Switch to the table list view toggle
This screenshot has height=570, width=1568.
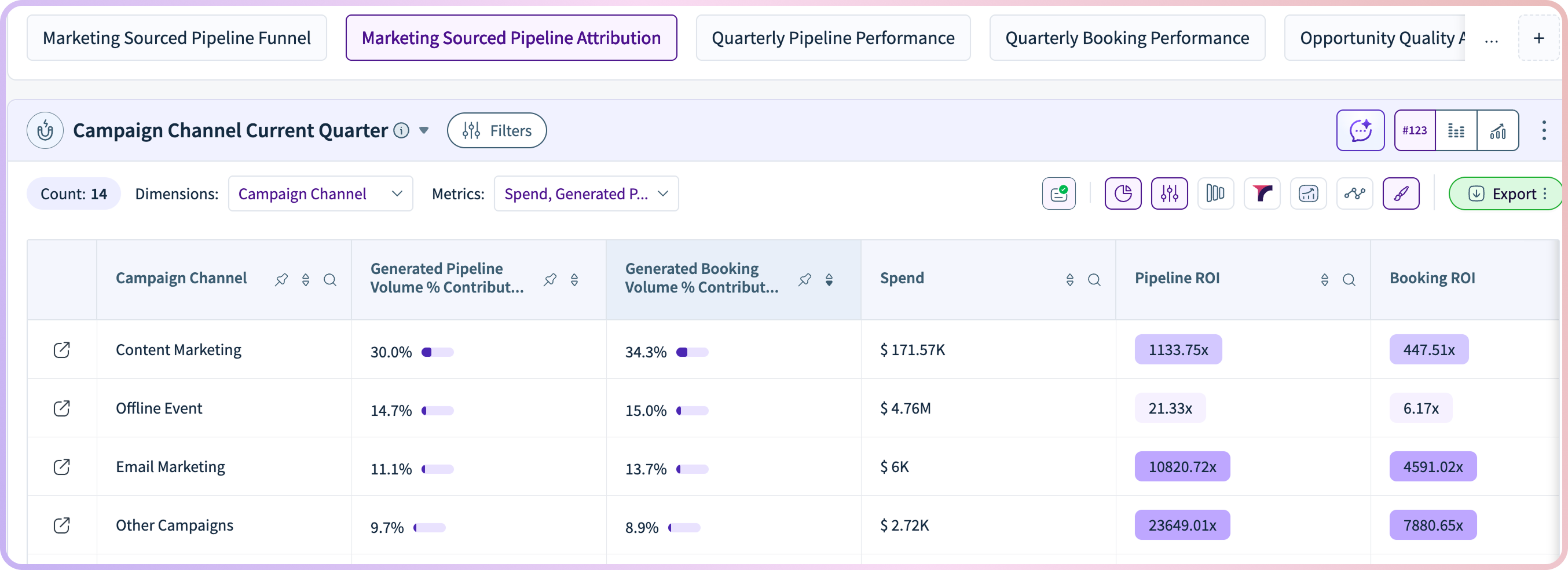pyautogui.click(x=1456, y=130)
